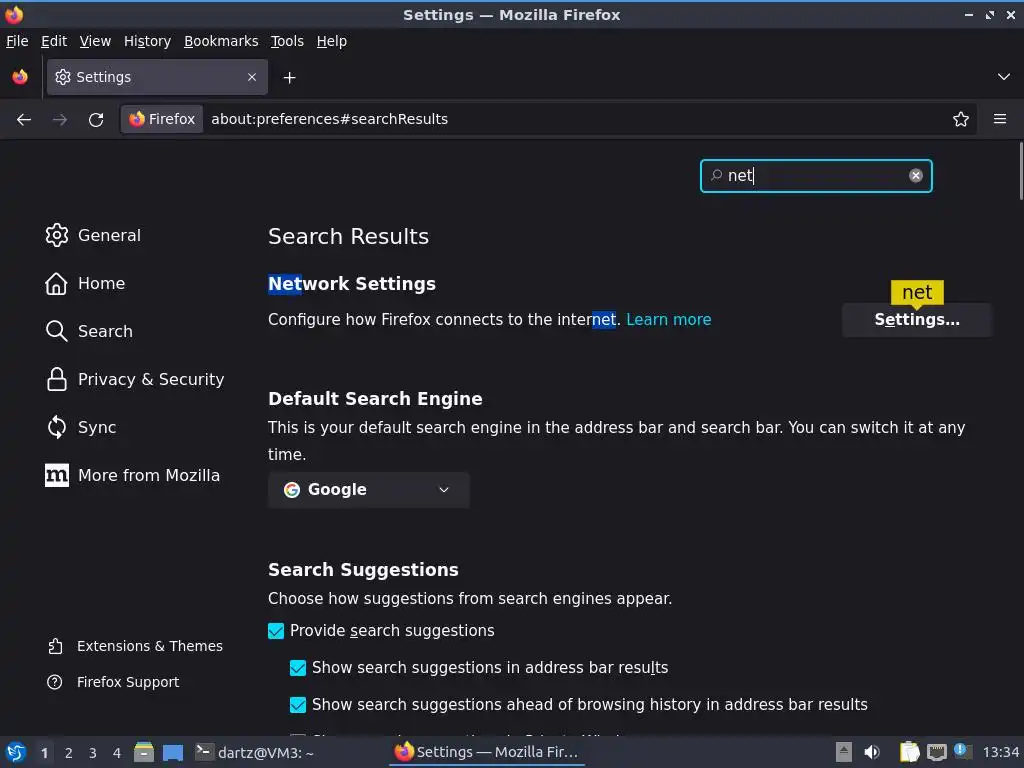1024x768 pixels.
Task: Follow the Learn more link
Action: pos(669,319)
